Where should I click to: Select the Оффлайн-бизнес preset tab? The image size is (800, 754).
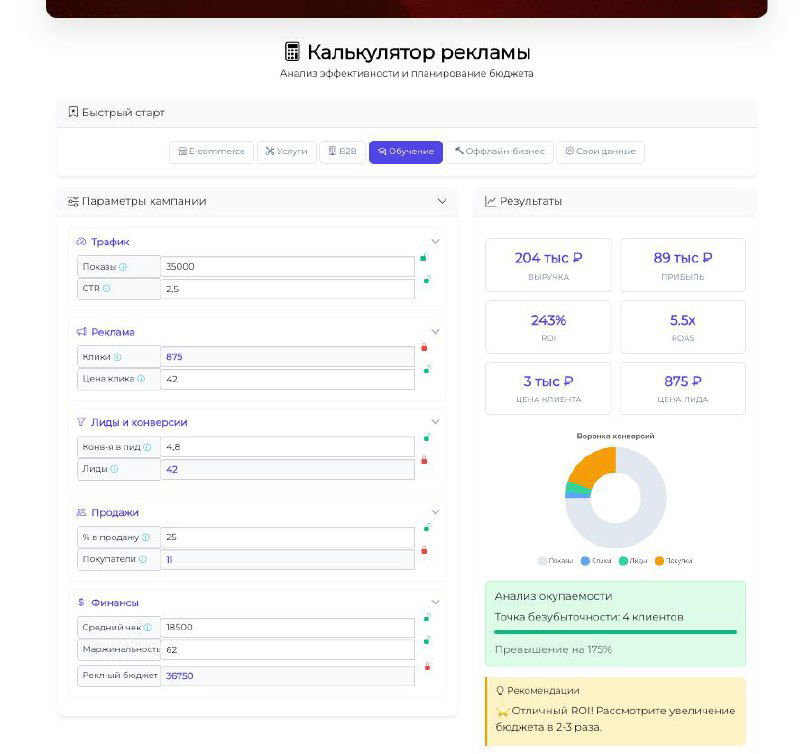tap(498, 151)
